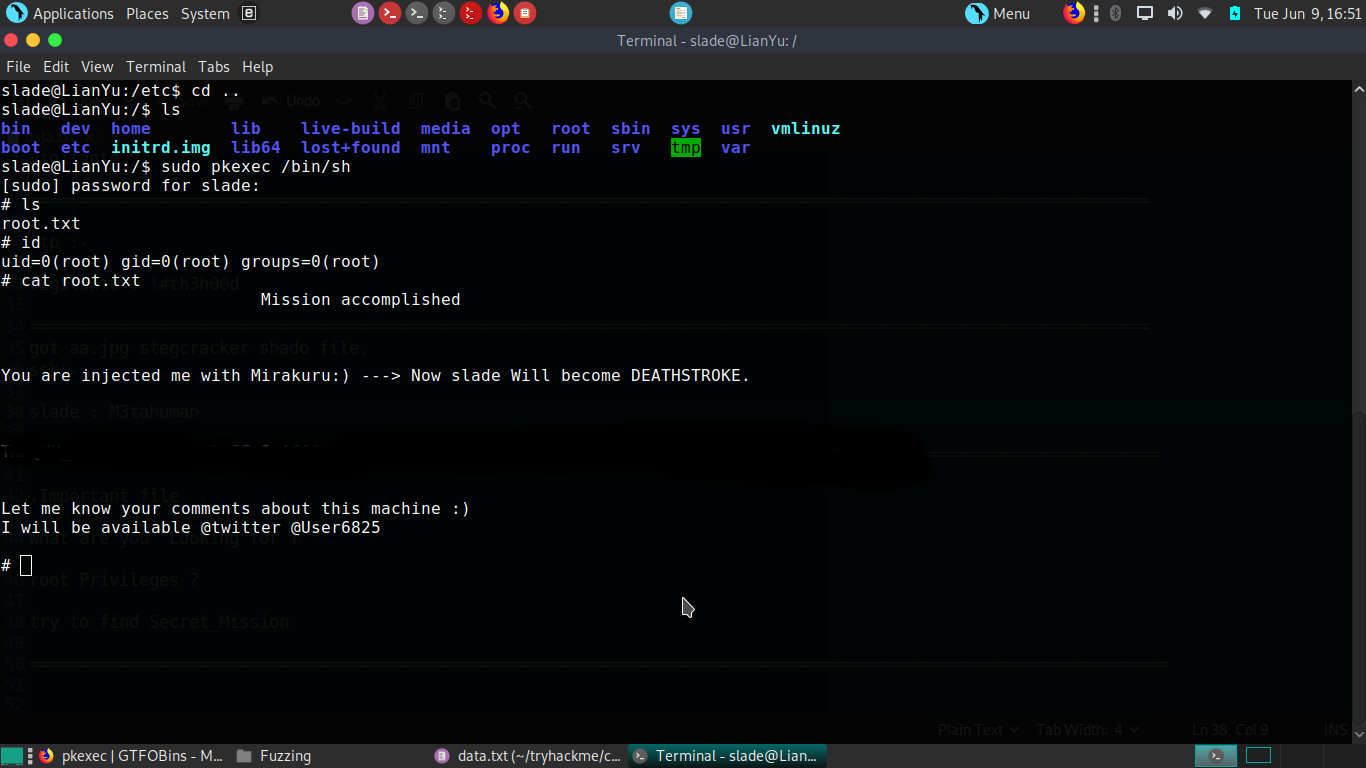Click the live-build directory name
The width and height of the screenshot is (1366, 768).
pos(351,129)
